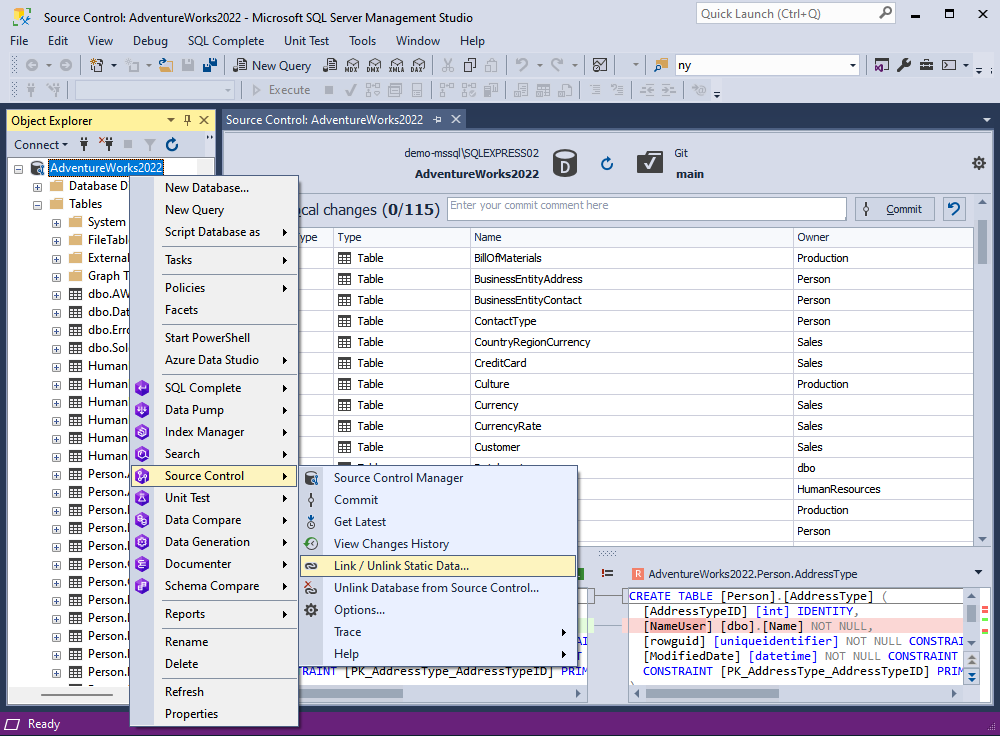Click the toolbox briefcase toolbar icon
Viewport: 1000px width, 736px height.
pos(926,65)
